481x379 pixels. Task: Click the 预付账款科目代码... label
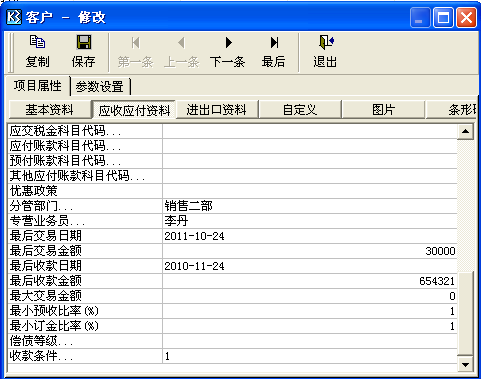(65, 161)
